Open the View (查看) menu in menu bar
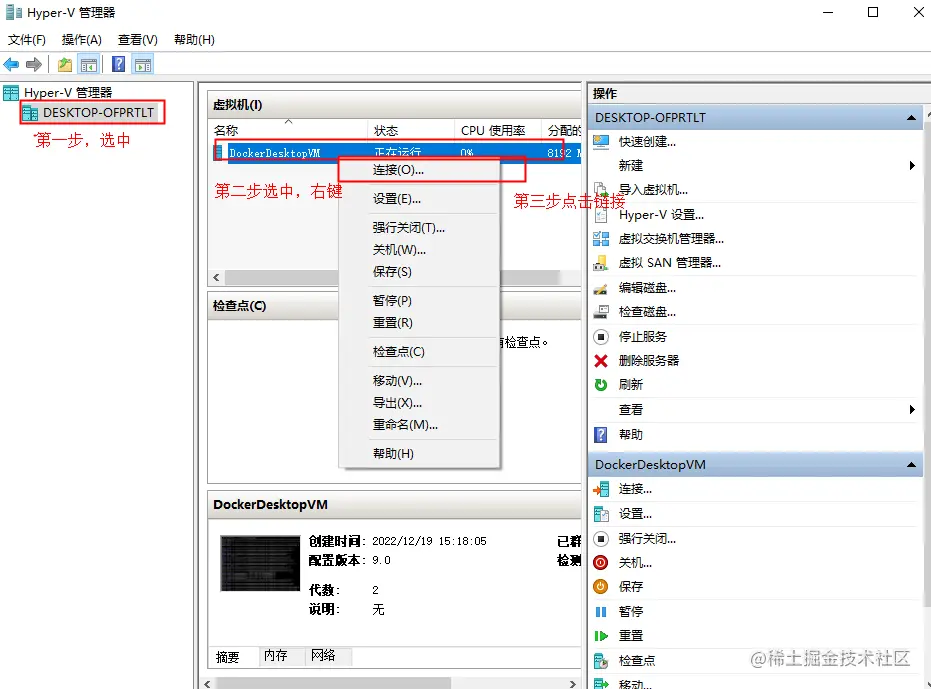The image size is (931, 689). coord(138,40)
